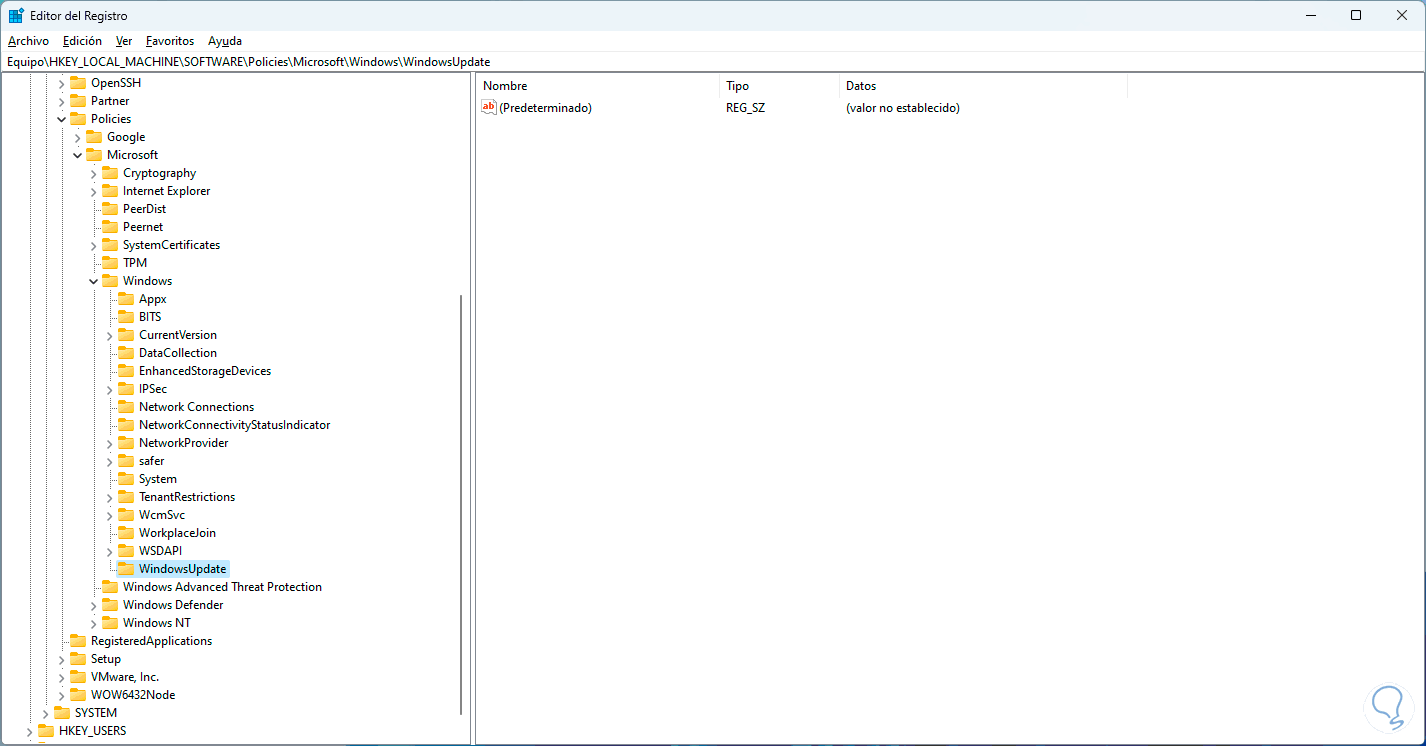Image resolution: width=1426 pixels, height=746 pixels.
Task: Click the Windows Defender folder icon
Action: pyautogui.click(x=110, y=605)
